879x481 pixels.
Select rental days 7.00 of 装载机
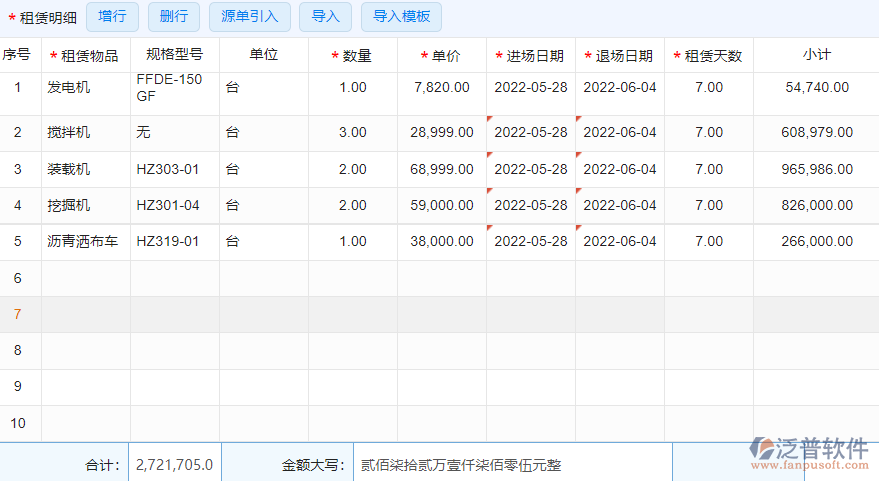[x=709, y=169]
